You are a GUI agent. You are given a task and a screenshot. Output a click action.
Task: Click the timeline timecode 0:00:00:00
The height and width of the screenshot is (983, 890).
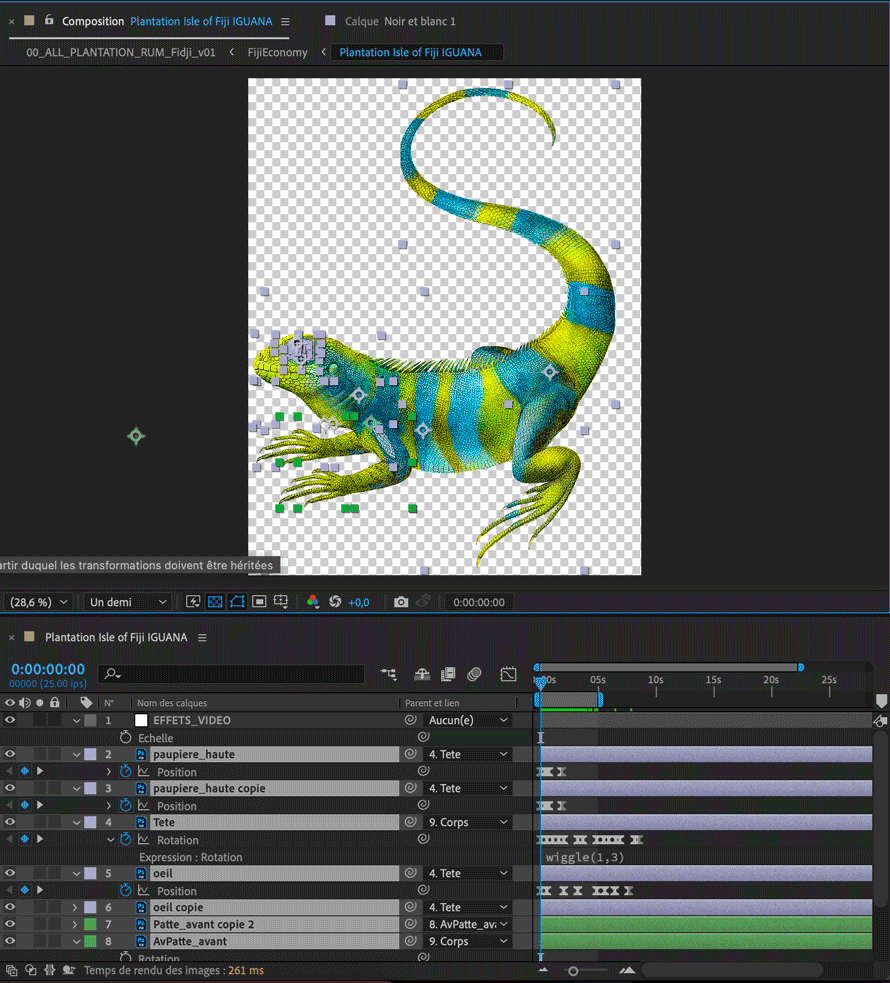(x=48, y=669)
